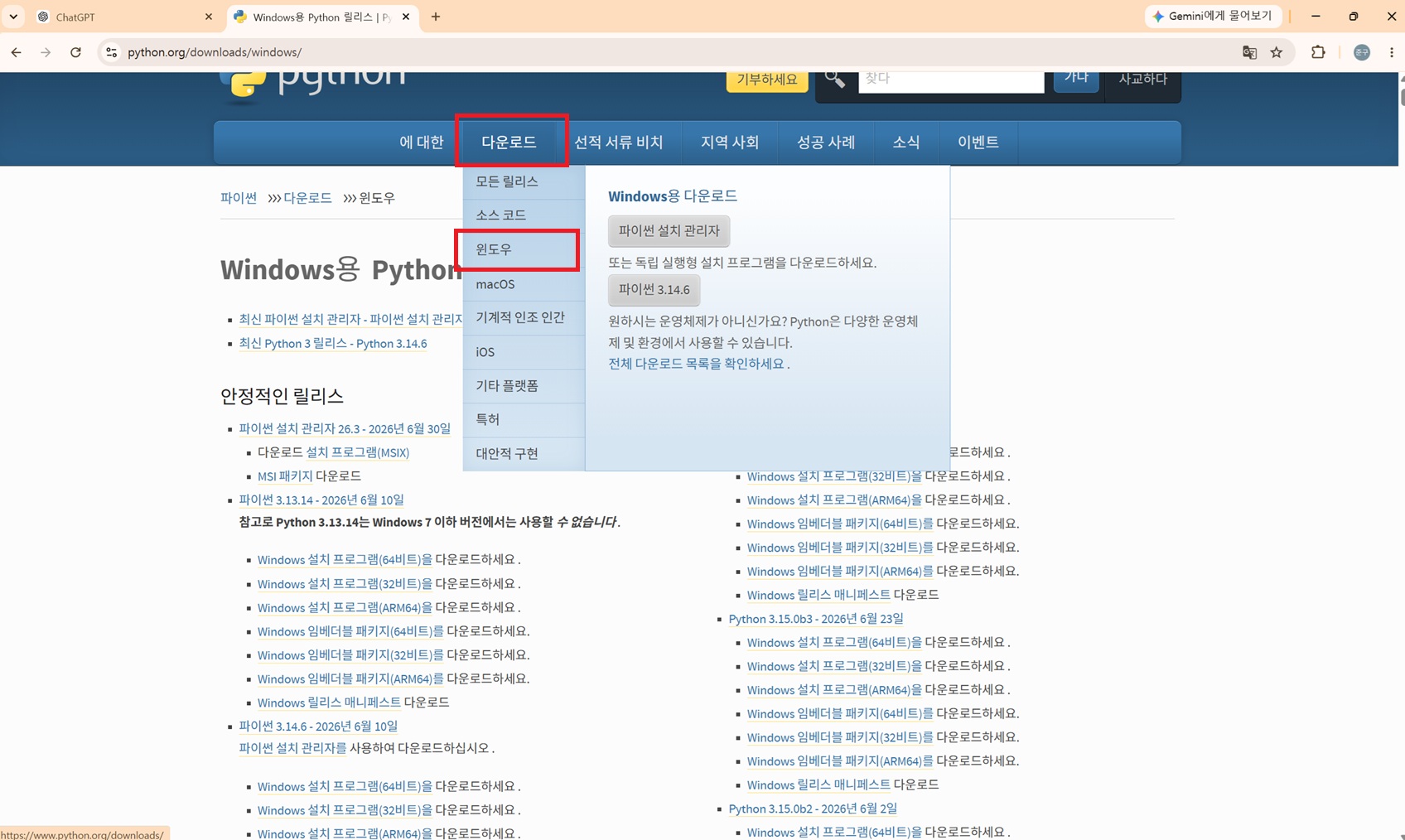Reload the python.org page
1405x840 pixels.
click(x=75, y=52)
